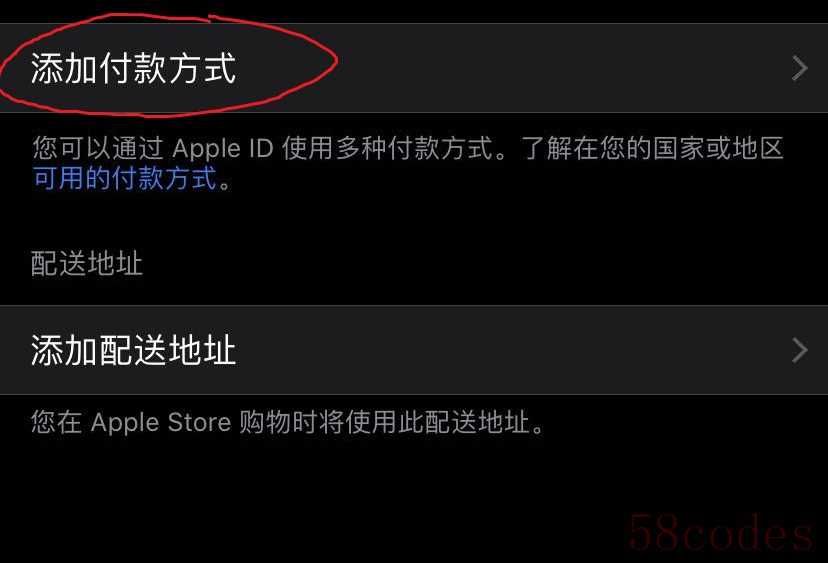Click the dark strip above 添加付款方式 row
Image resolution: width=828 pixels, height=563 pixels.
pos(414,12)
